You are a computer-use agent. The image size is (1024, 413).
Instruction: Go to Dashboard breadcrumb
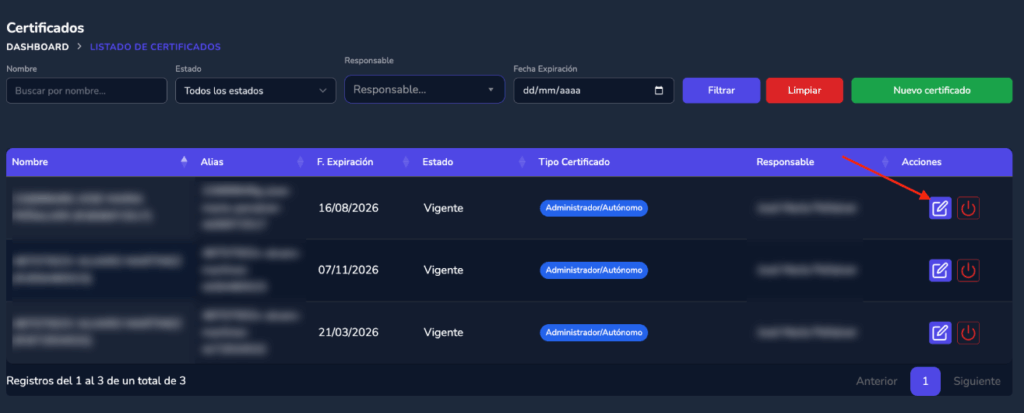tap(37, 46)
